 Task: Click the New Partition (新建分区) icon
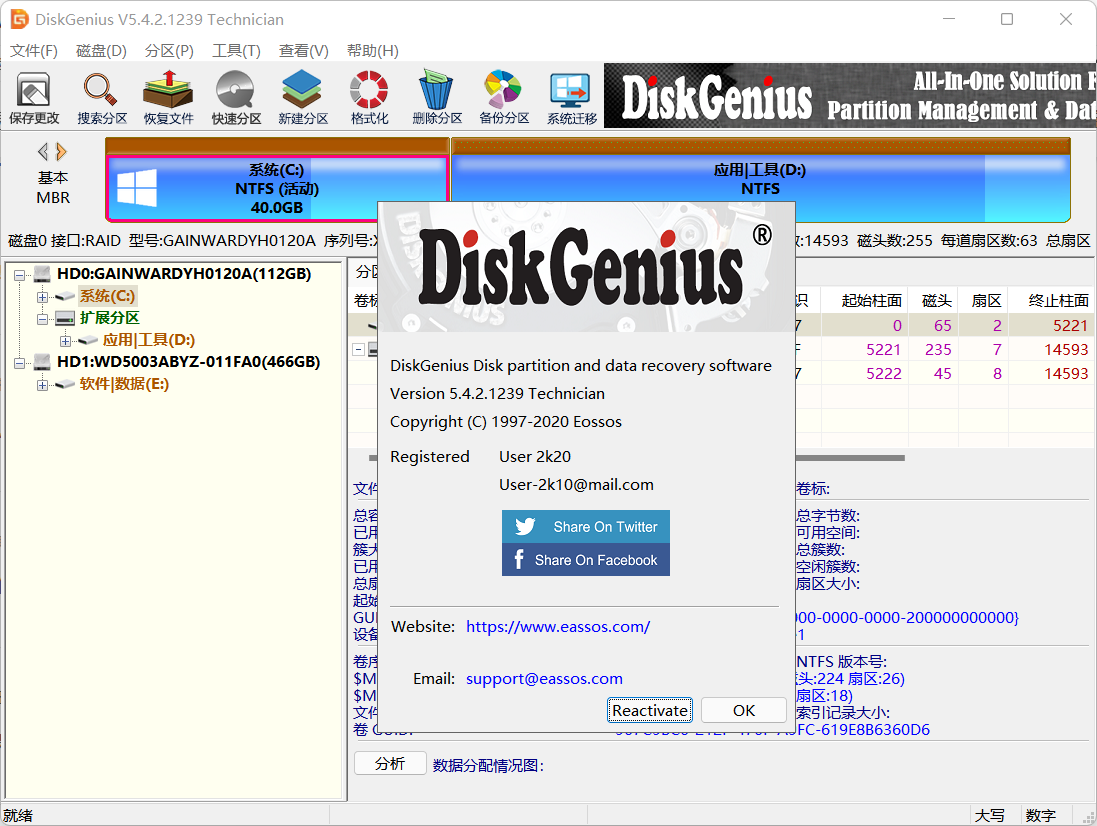click(x=303, y=98)
